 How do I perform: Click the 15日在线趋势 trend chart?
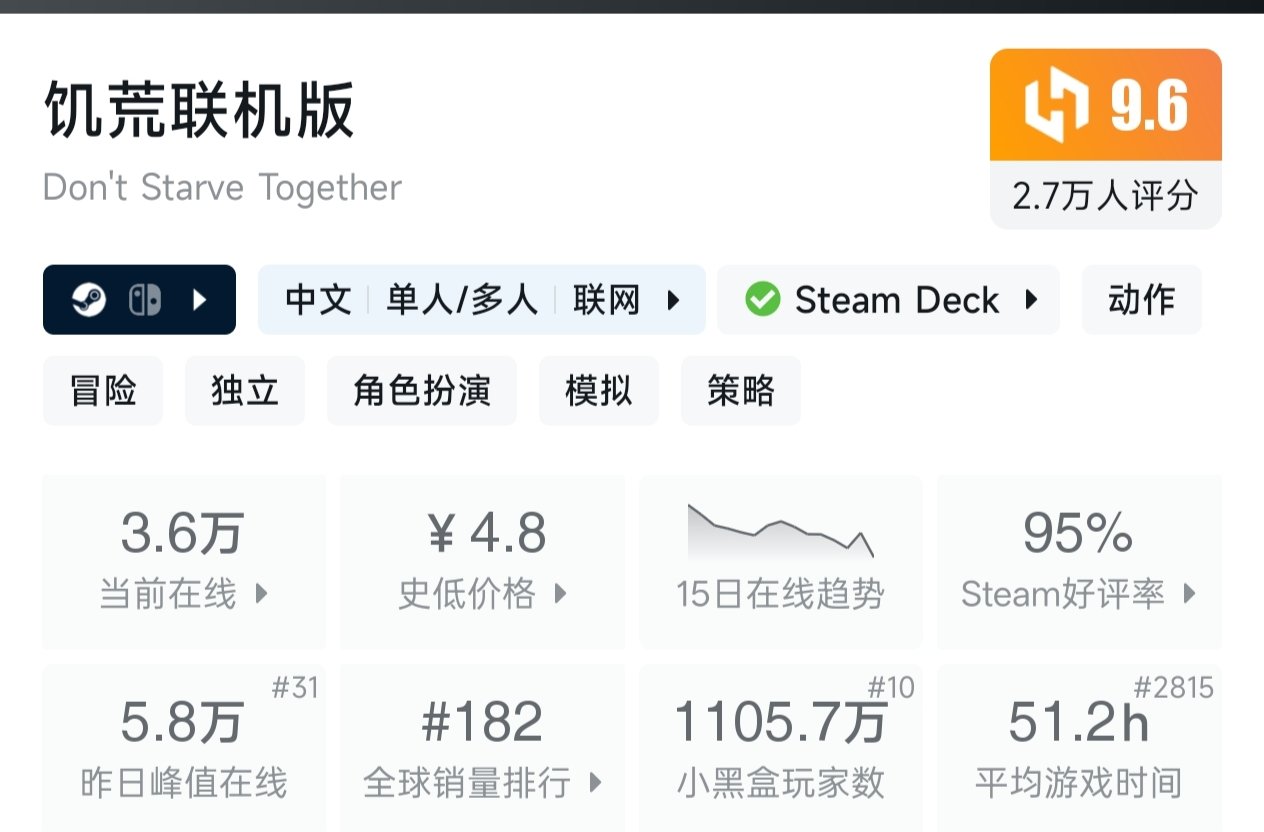[780, 560]
